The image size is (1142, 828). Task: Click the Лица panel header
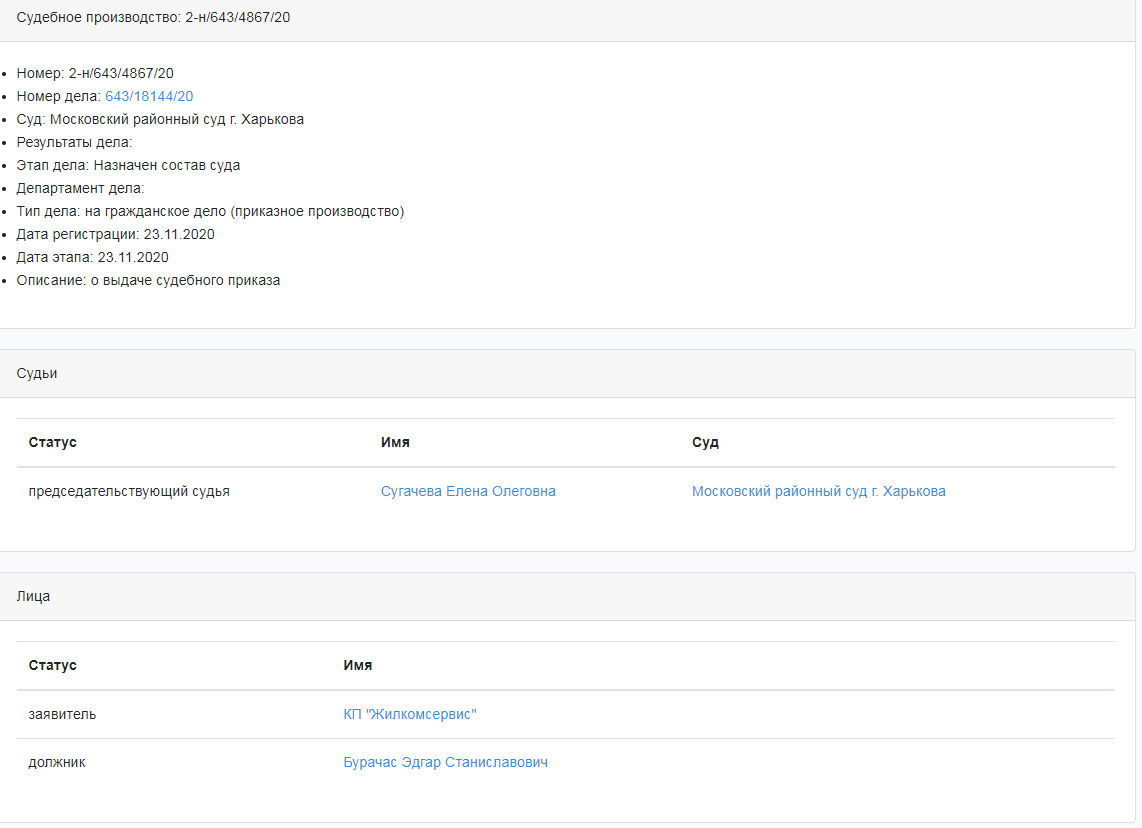point(33,596)
